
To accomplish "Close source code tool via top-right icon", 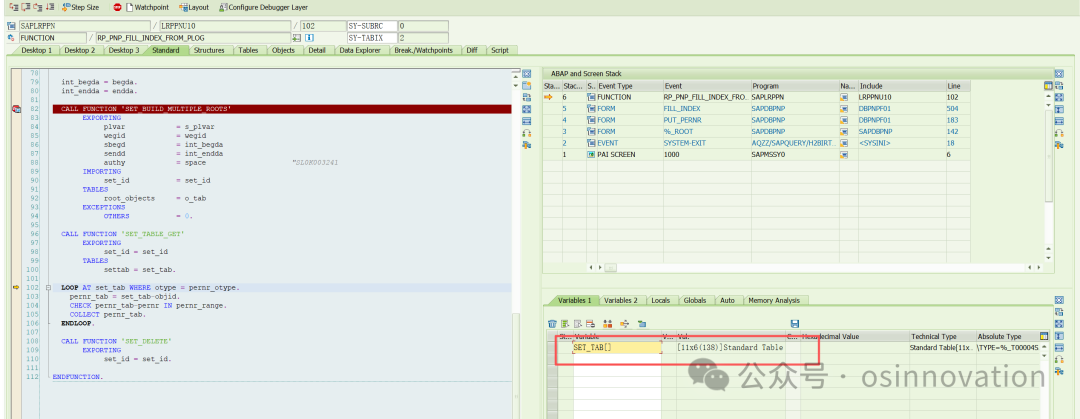I will (527, 74).
